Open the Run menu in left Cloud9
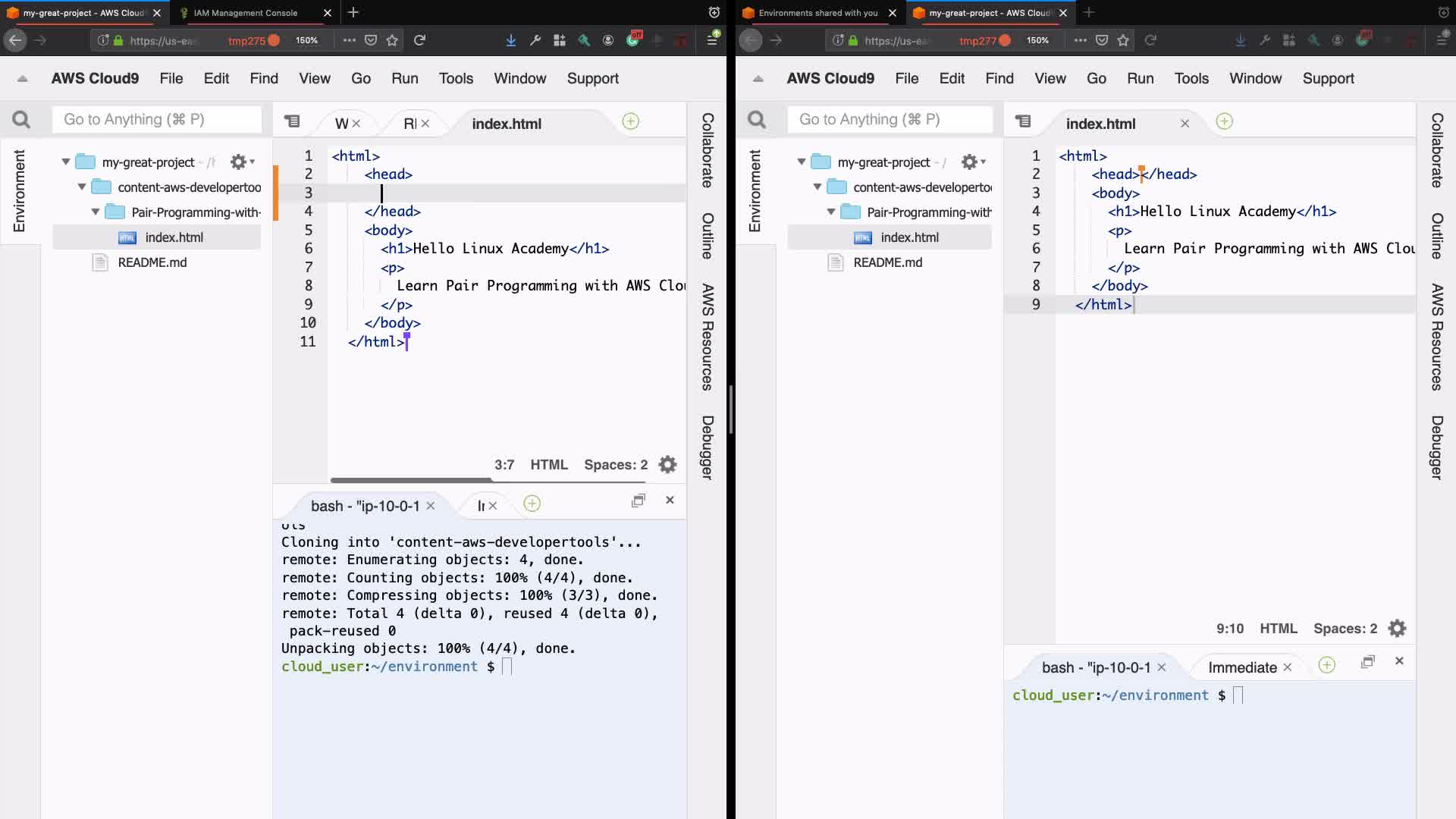 pyautogui.click(x=404, y=78)
